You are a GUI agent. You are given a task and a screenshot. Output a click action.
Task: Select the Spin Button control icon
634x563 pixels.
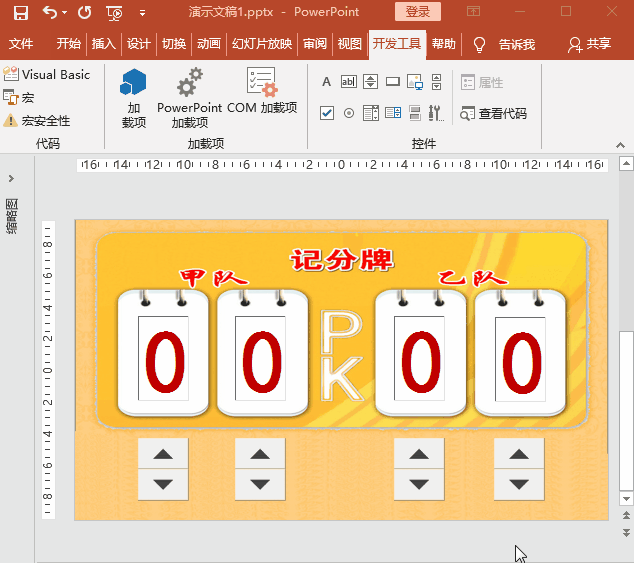point(370,82)
